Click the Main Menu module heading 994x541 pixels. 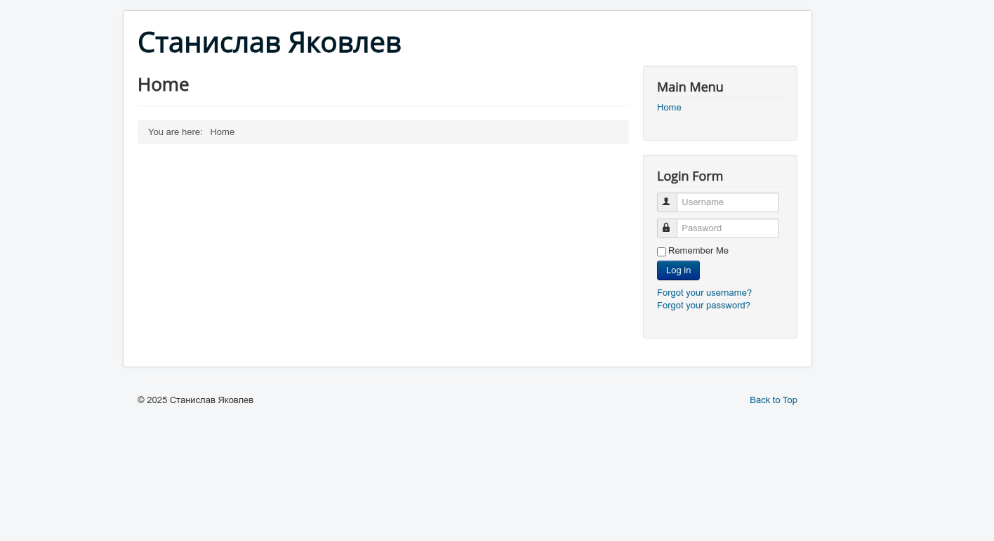tap(690, 87)
